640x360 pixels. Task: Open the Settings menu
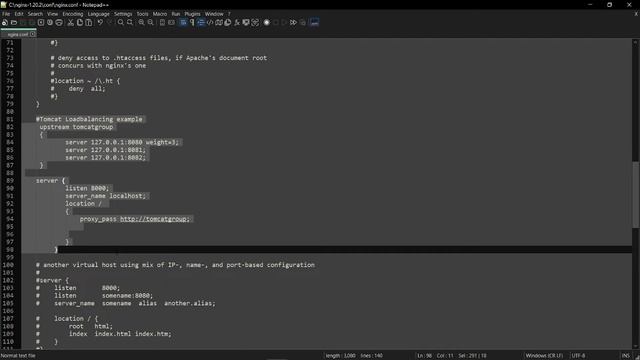[x=123, y=14]
